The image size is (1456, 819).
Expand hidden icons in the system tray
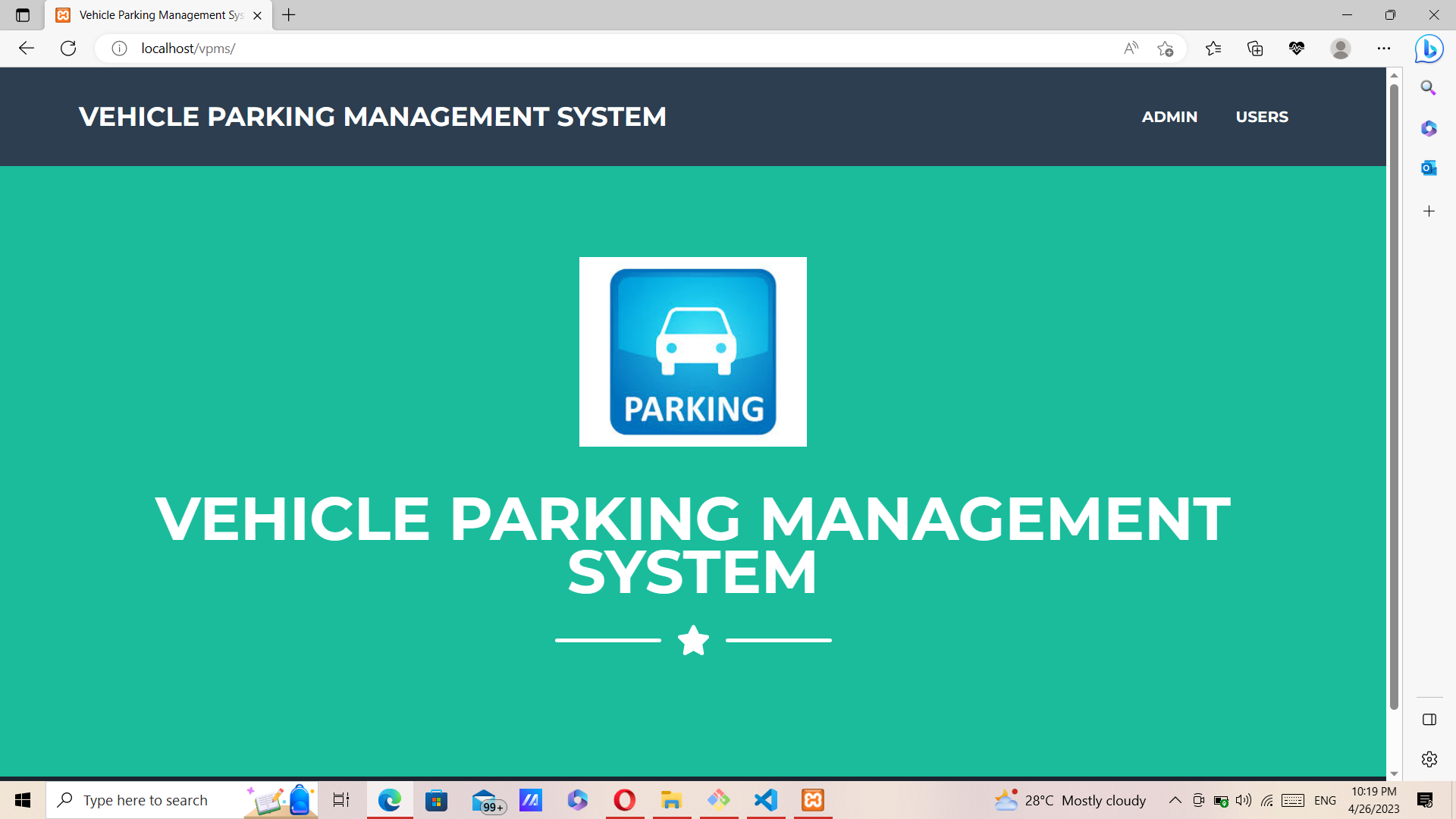[1175, 800]
